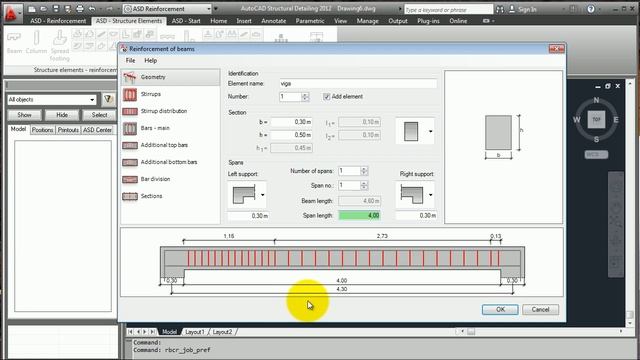This screenshot has height=360, width=640.
Task: Click the Span no. stepper arrows
Action: coord(364,186)
